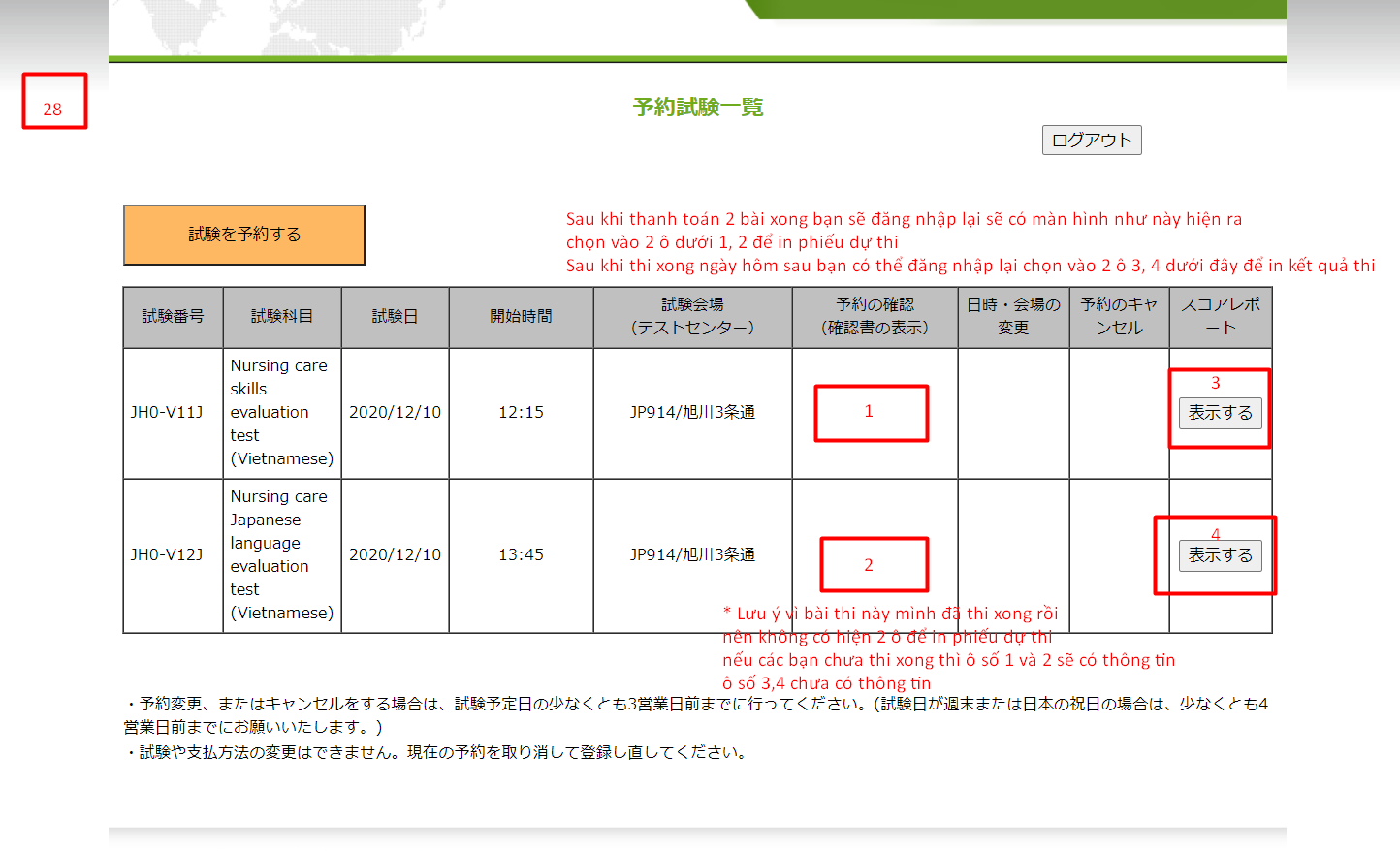The width and height of the screenshot is (1400, 851).
Task: Click the red box labeled 28
Action: (54, 101)
